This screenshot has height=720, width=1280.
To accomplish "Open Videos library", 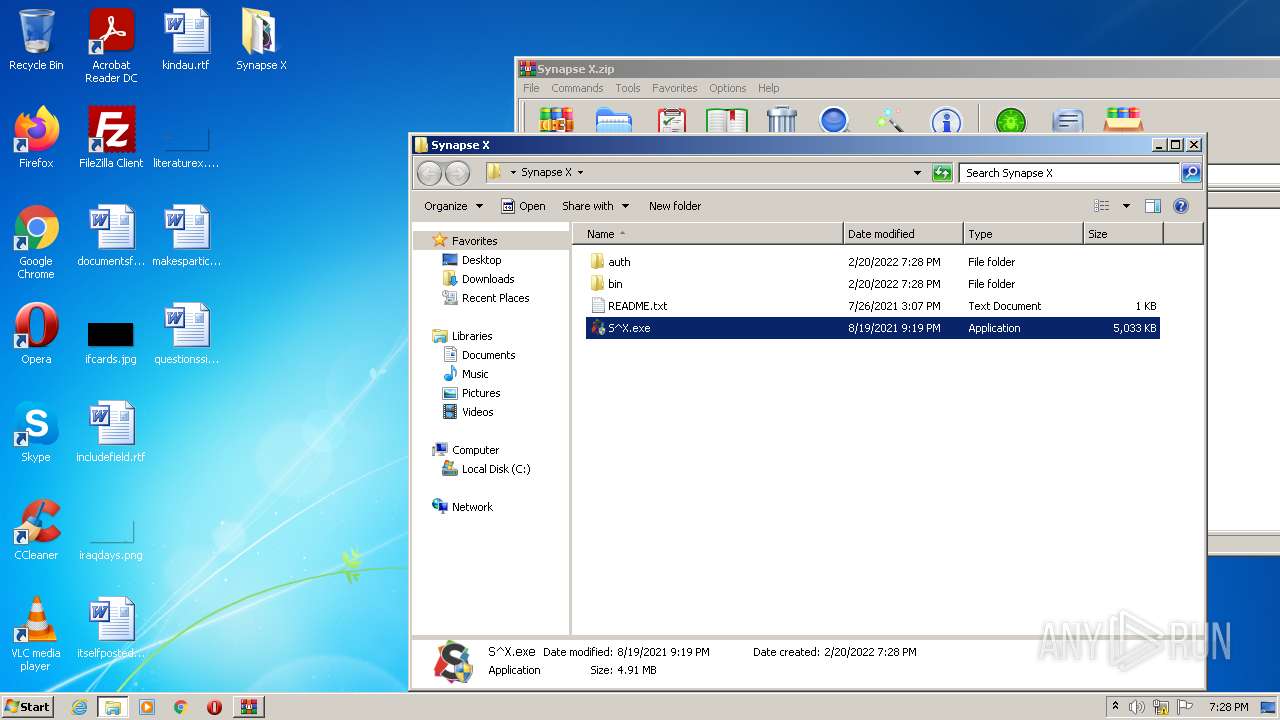I will click(x=477, y=412).
